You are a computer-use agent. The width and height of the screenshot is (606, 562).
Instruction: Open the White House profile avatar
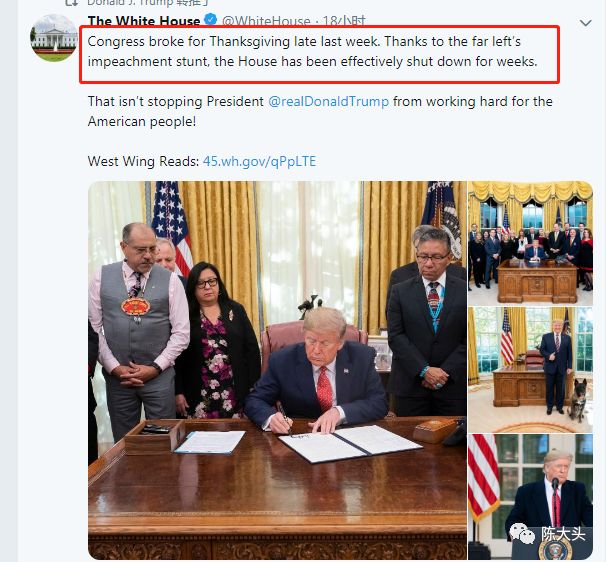(54, 38)
